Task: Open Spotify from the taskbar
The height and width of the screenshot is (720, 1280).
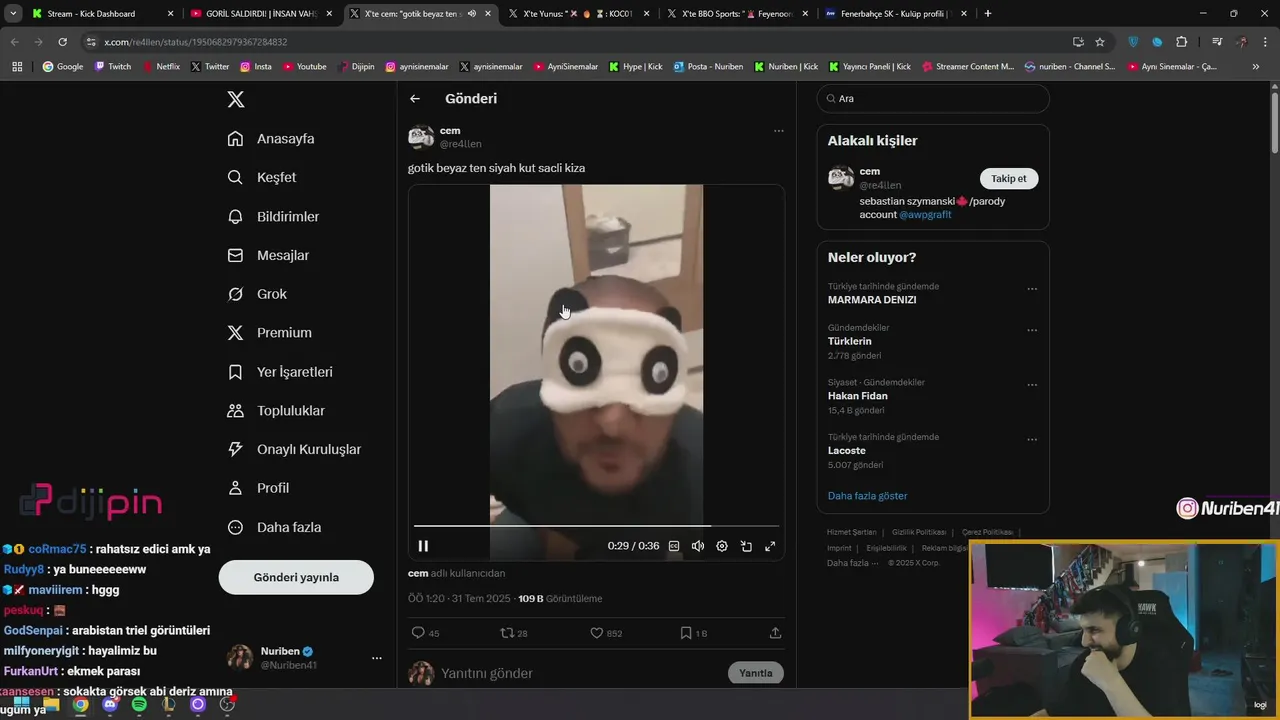Action: click(139, 705)
